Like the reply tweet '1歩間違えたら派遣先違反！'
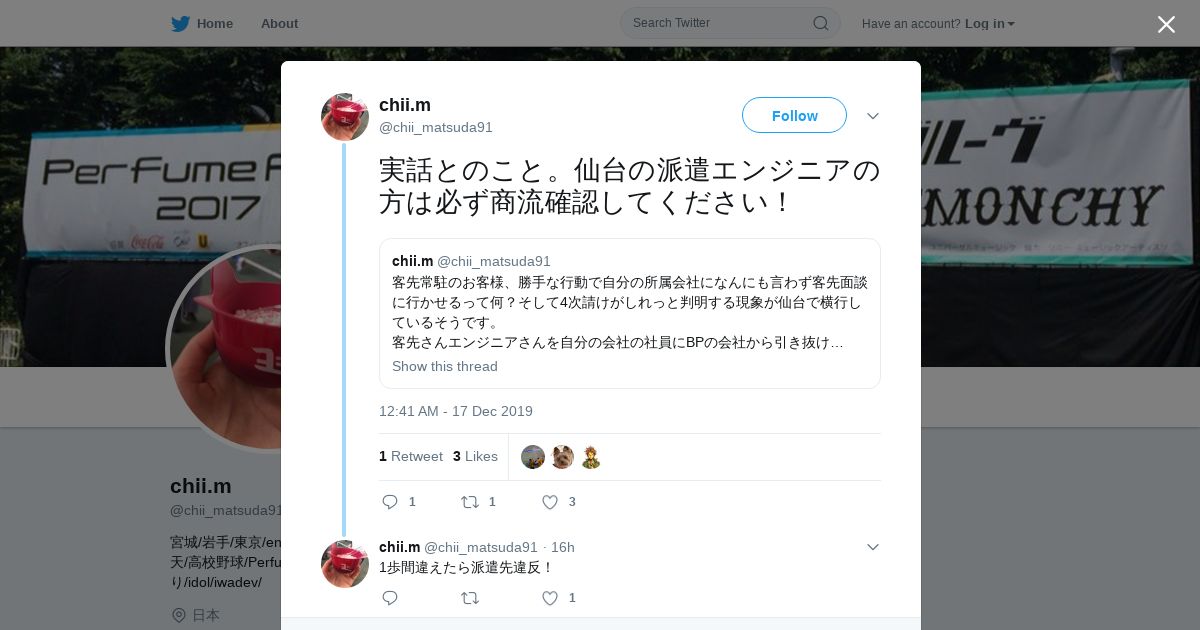1200x630 pixels. pos(549,598)
